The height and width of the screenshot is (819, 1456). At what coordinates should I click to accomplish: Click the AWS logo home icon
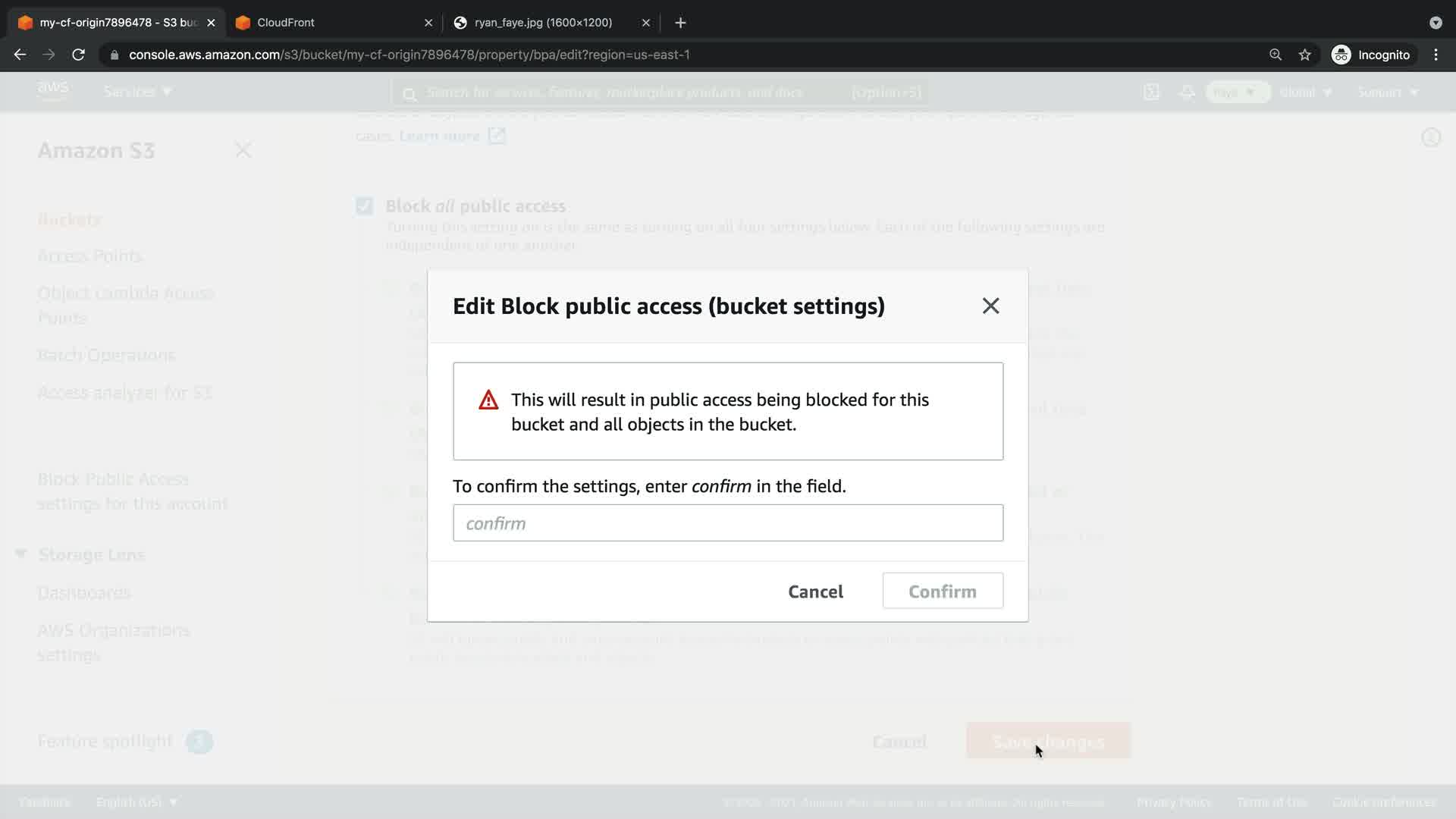pyautogui.click(x=53, y=91)
